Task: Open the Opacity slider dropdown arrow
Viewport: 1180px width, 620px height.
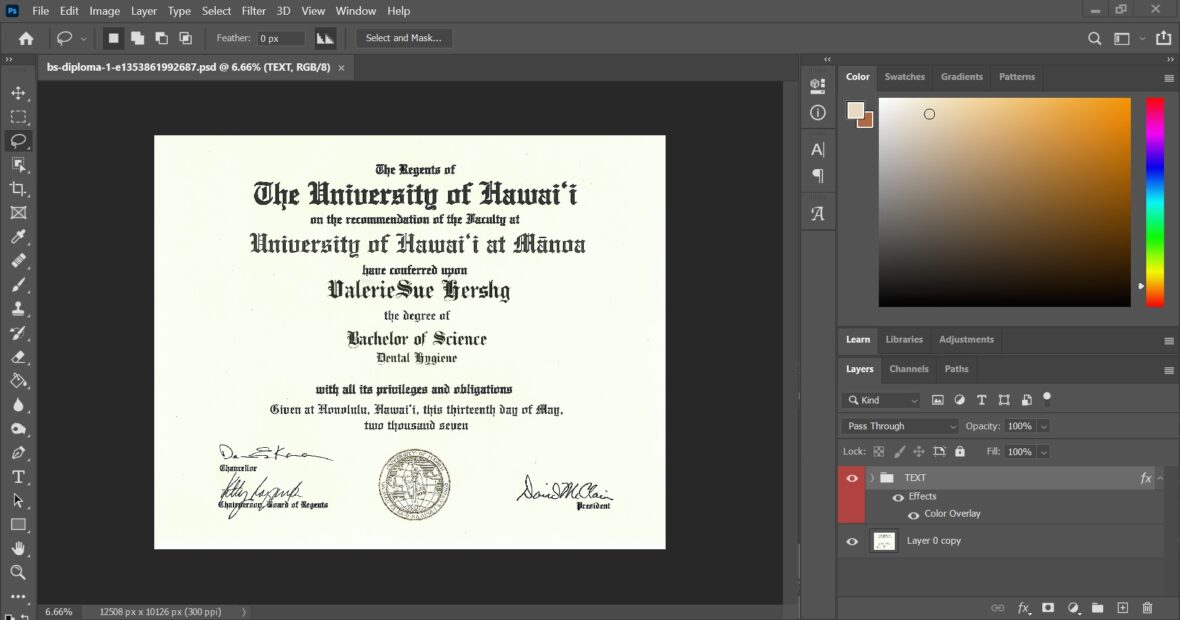Action: (1044, 427)
